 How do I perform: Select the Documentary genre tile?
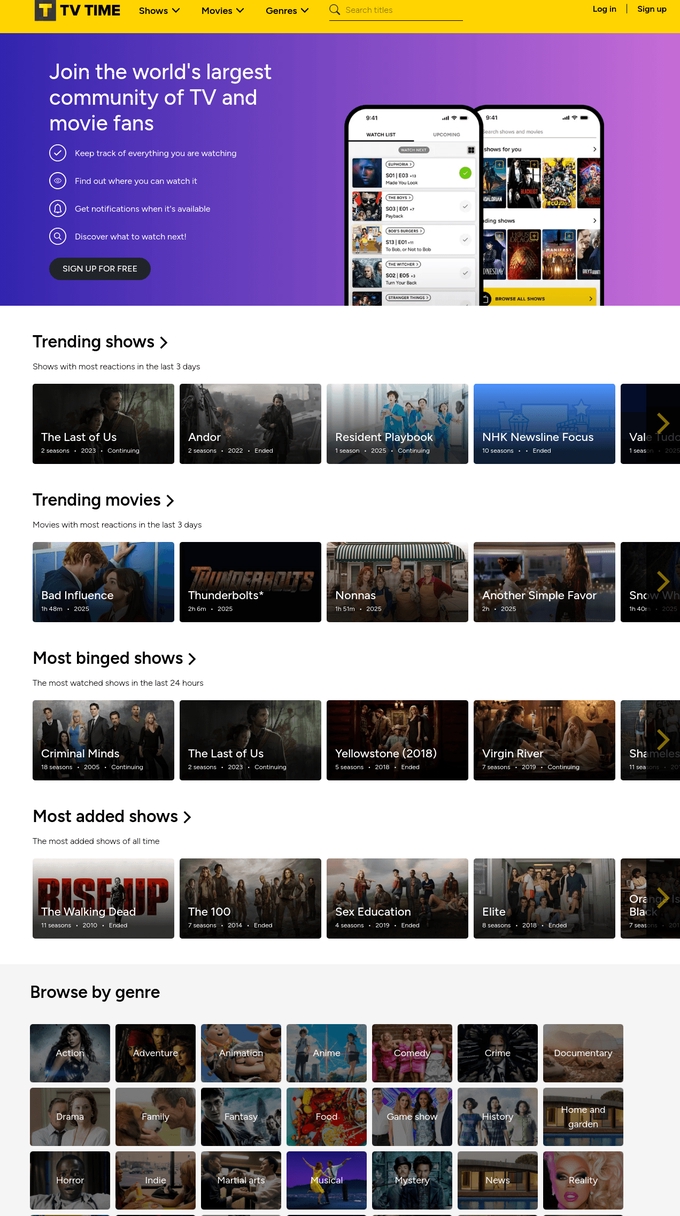[x=583, y=1053]
